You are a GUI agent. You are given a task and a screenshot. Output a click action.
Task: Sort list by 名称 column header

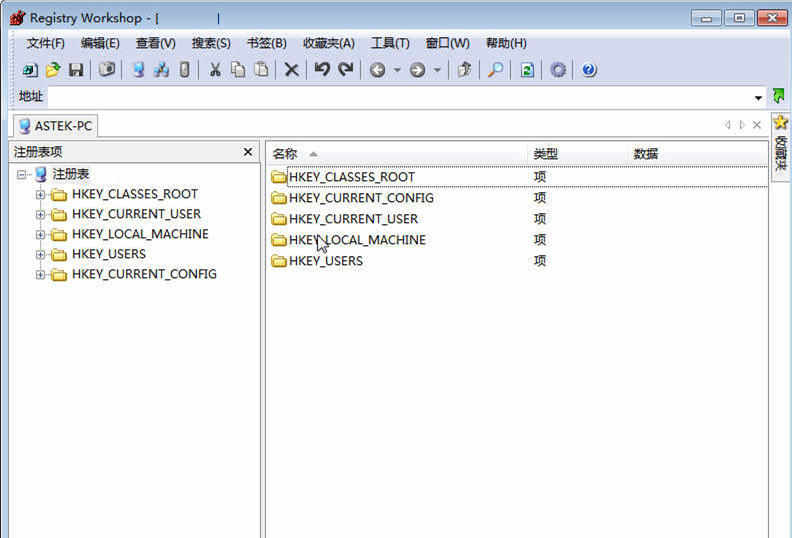[397, 154]
